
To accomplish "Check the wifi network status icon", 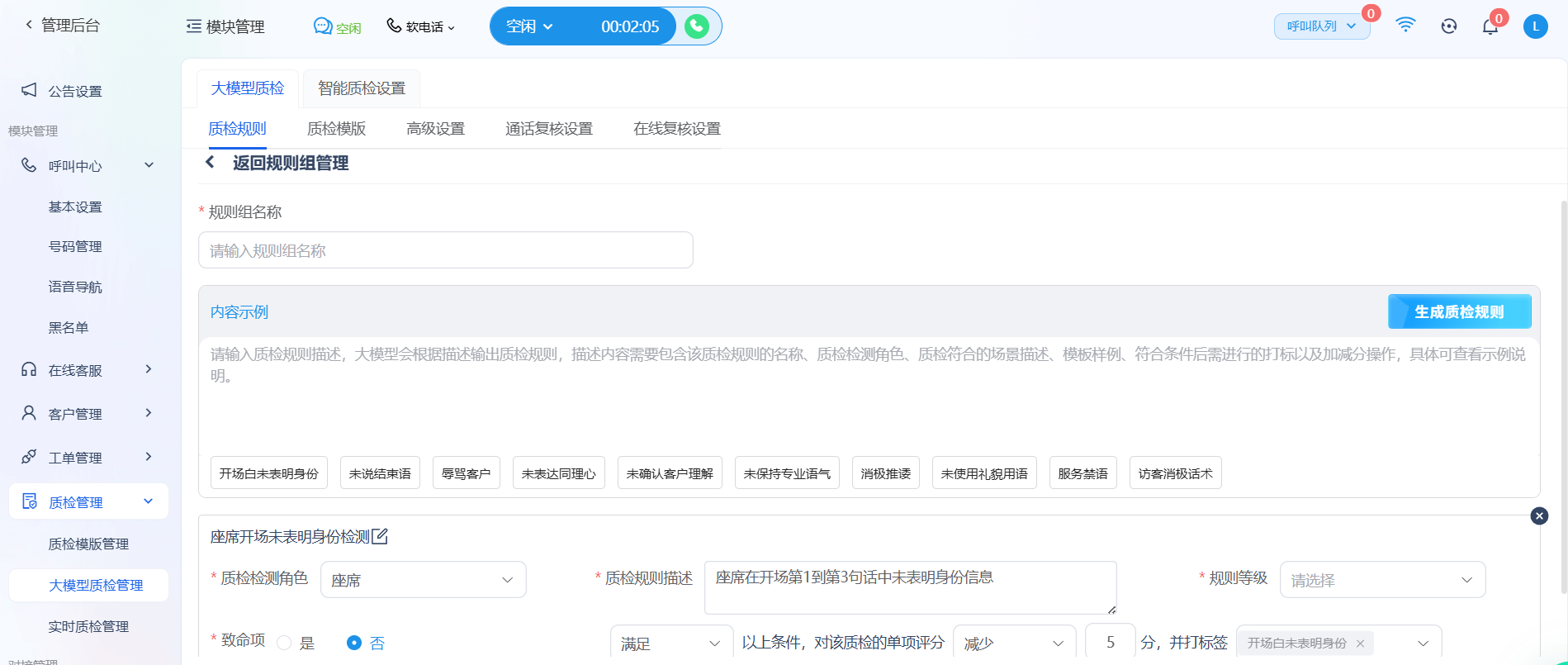I will (x=1405, y=26).
